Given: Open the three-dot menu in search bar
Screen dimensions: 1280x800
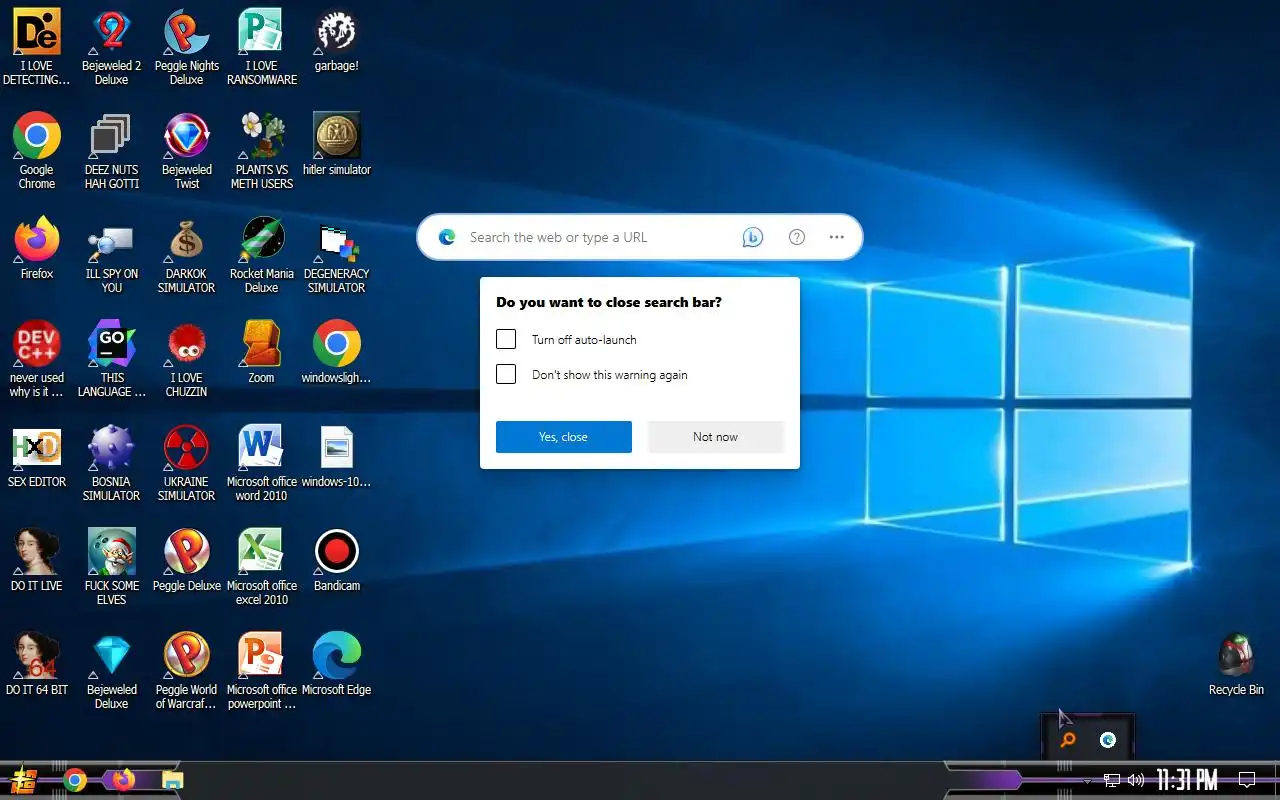Looking at the screenshot, I should 837,237.
